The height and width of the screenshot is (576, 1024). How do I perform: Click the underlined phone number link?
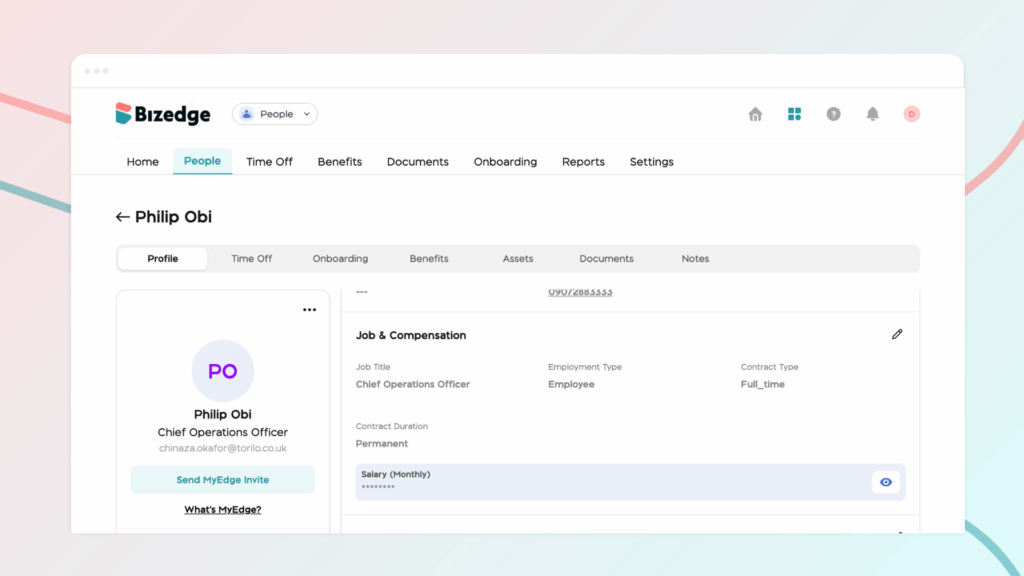point(580,292)
